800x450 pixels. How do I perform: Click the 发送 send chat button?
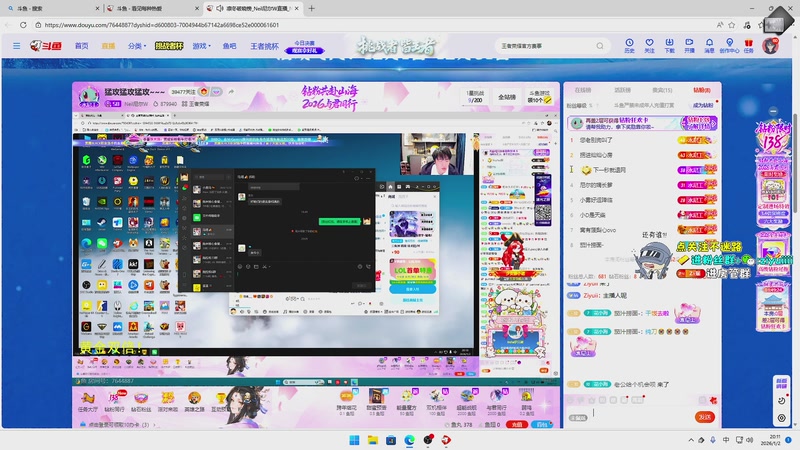[x=705, y=417]
